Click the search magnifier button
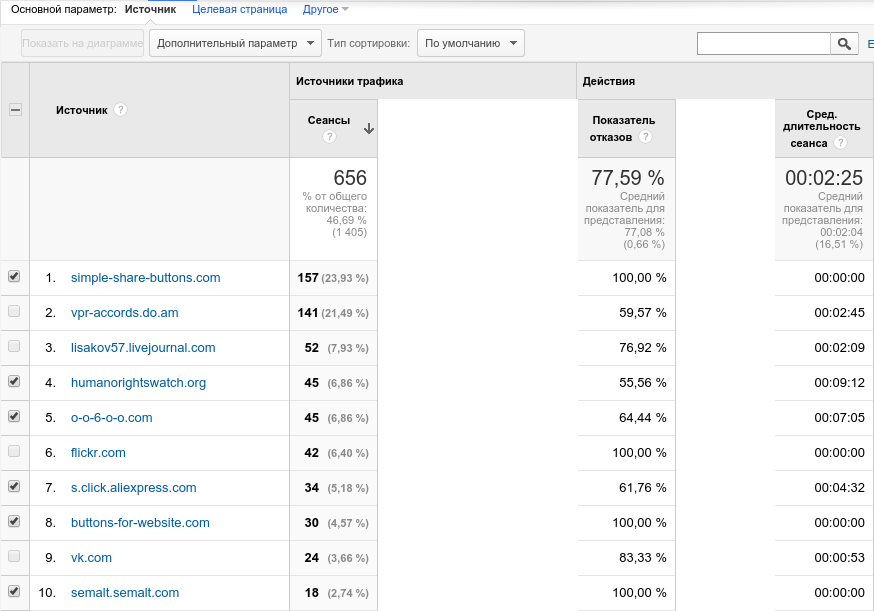 click(x=844, y=43)
